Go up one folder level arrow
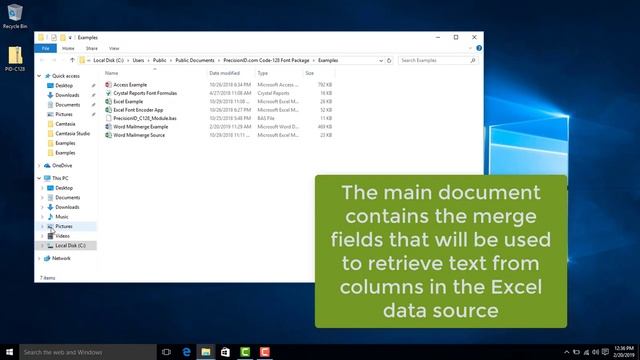 pyautogui.click(x=72, y=60)
